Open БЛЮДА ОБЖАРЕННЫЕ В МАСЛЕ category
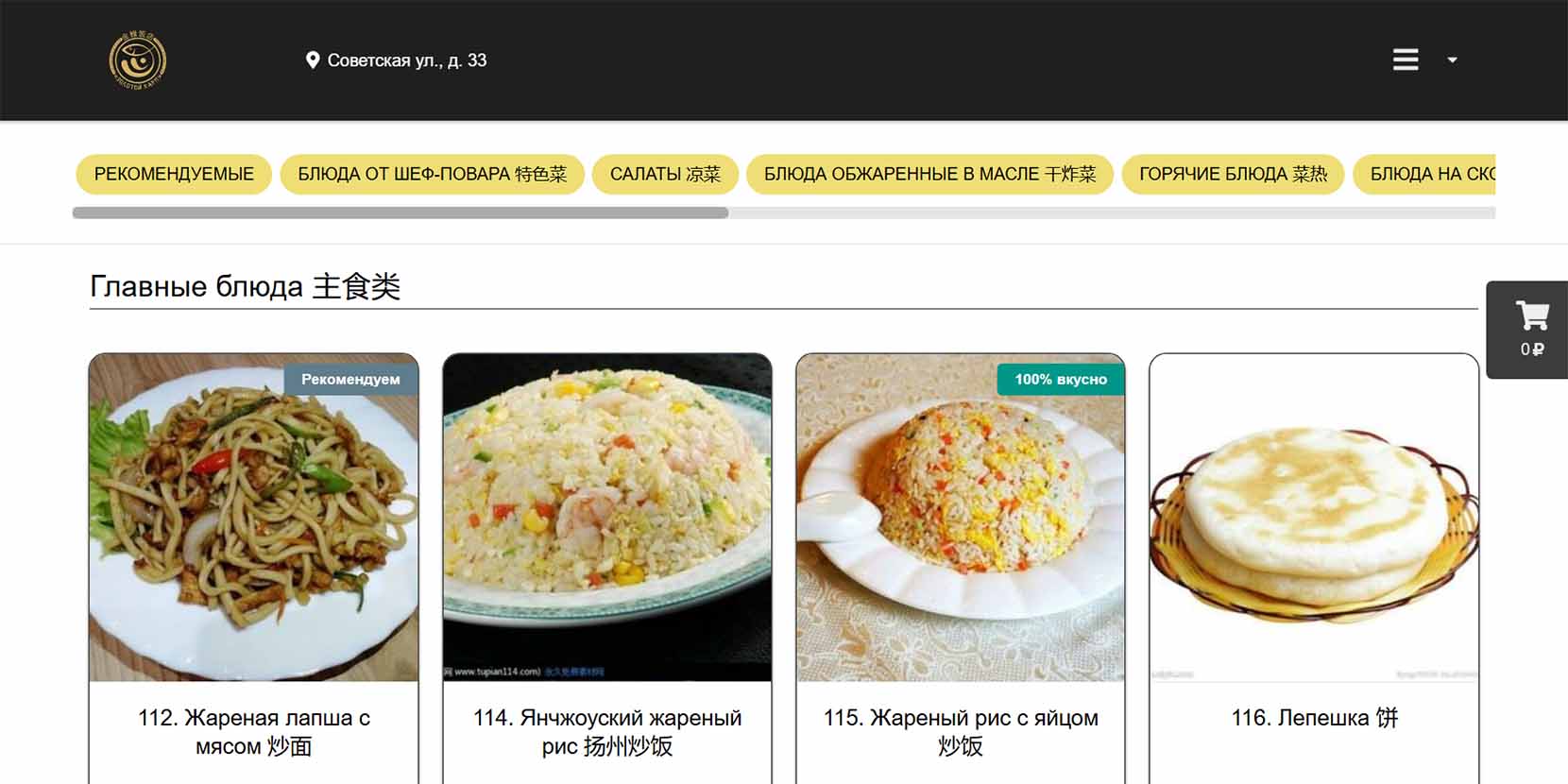 coord(929,175)
